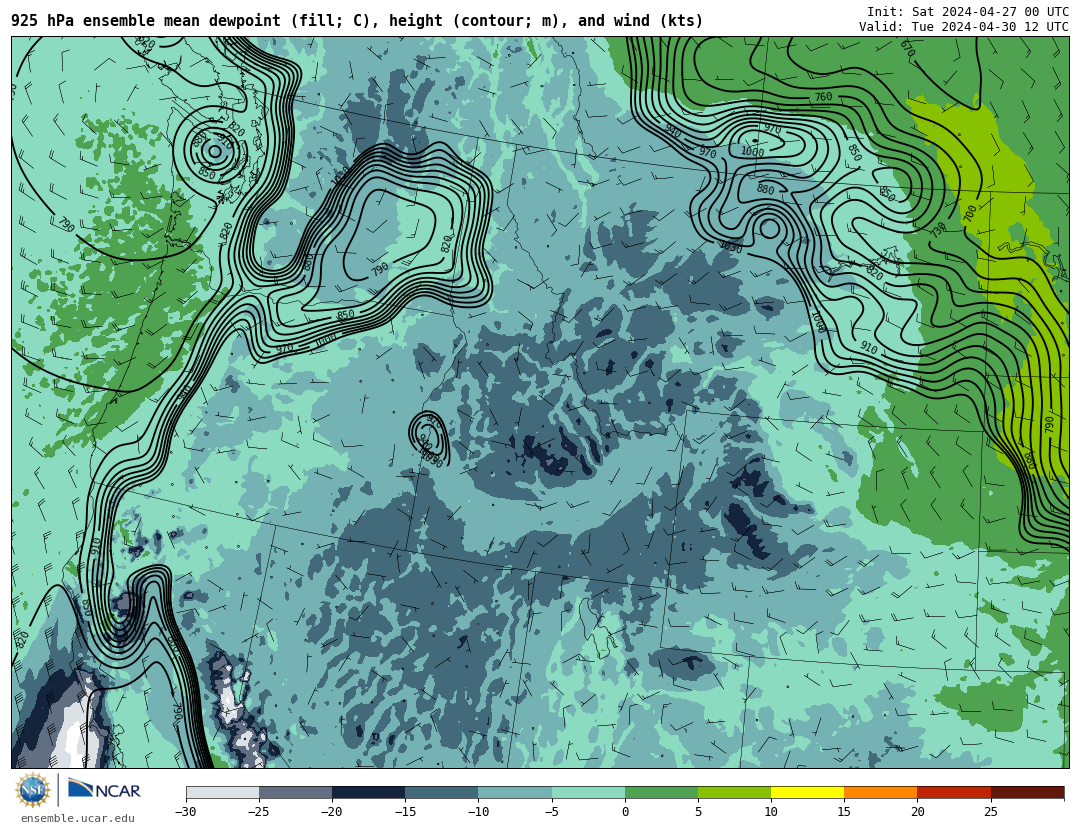Screen dimensions: 1080x831
Task: Select the -15 to -10 steel blue swatch
Action: click(442, 792)
